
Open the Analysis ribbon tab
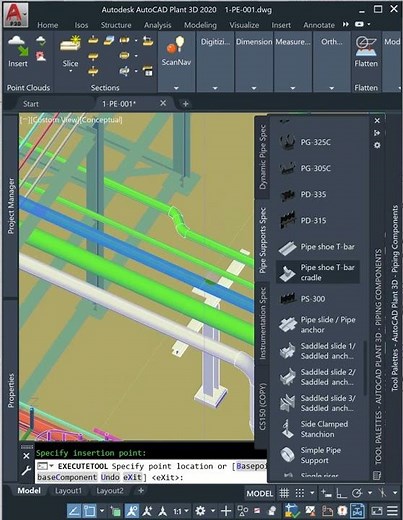point(157,25)
